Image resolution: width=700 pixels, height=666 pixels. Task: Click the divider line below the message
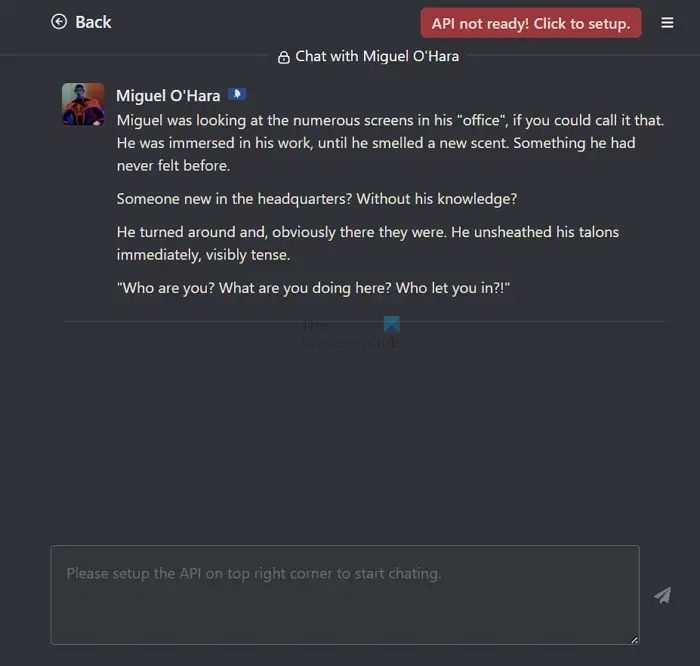(x=364, y=321)
